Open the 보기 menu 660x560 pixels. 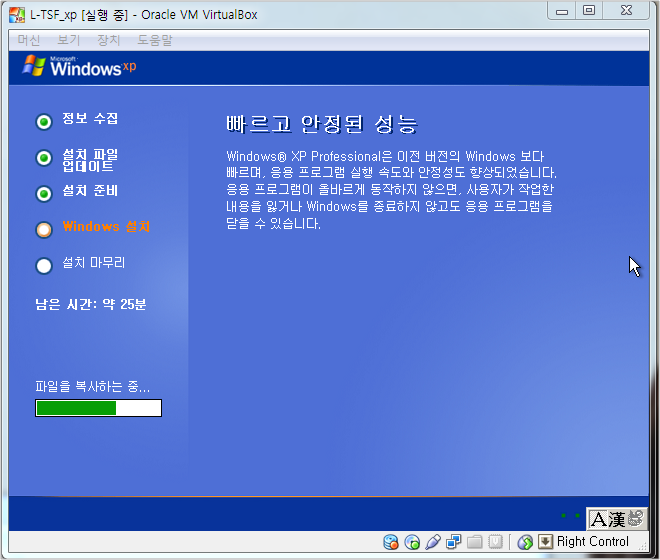tap(69, 40)
